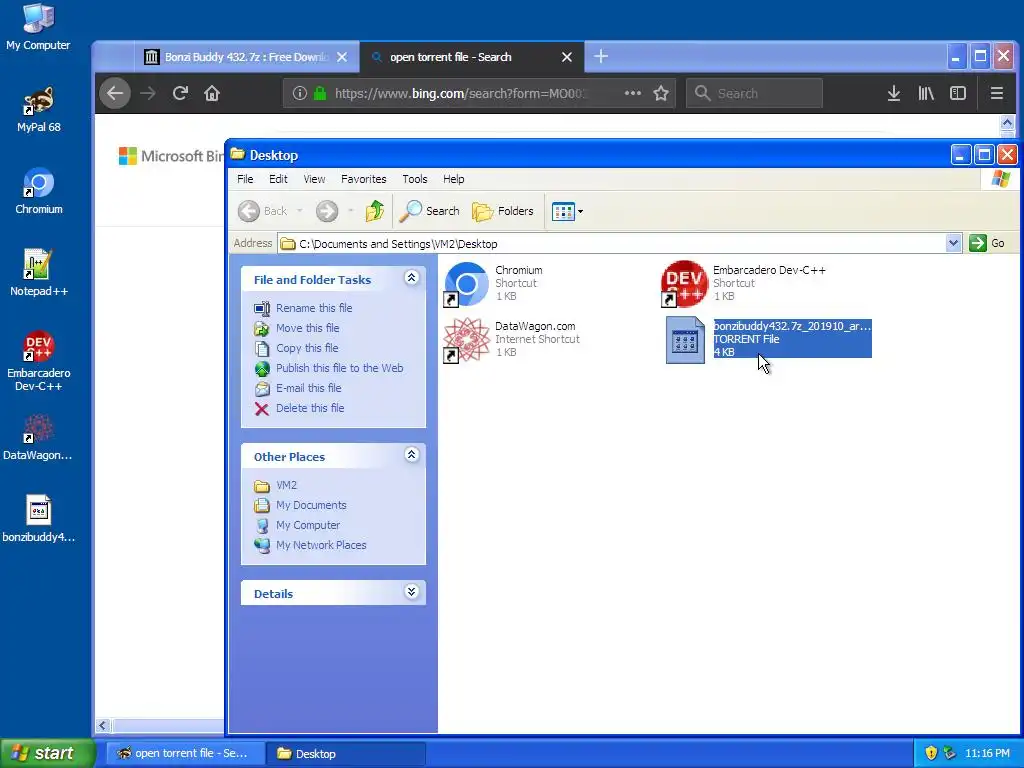This screenshot has width=1024, height=768.
Task: Close open torrent file search tab
Action: click(567, 57)
